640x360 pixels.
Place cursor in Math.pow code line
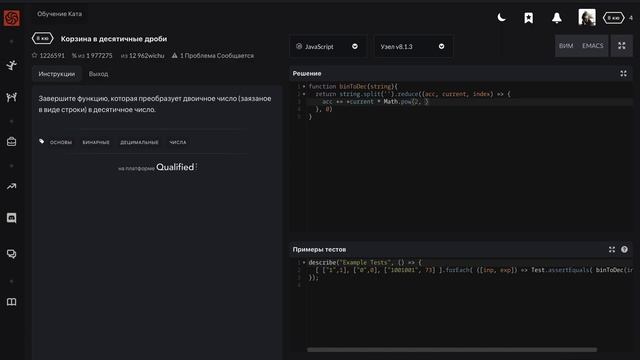(376, 102)
